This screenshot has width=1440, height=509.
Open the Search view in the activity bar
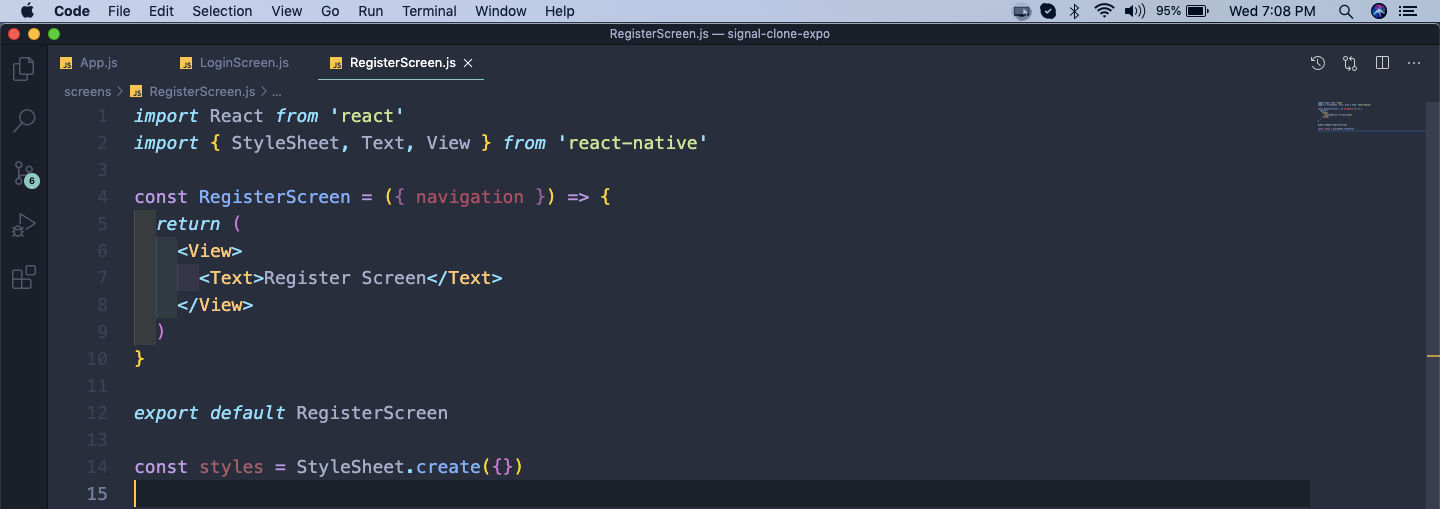23,121
